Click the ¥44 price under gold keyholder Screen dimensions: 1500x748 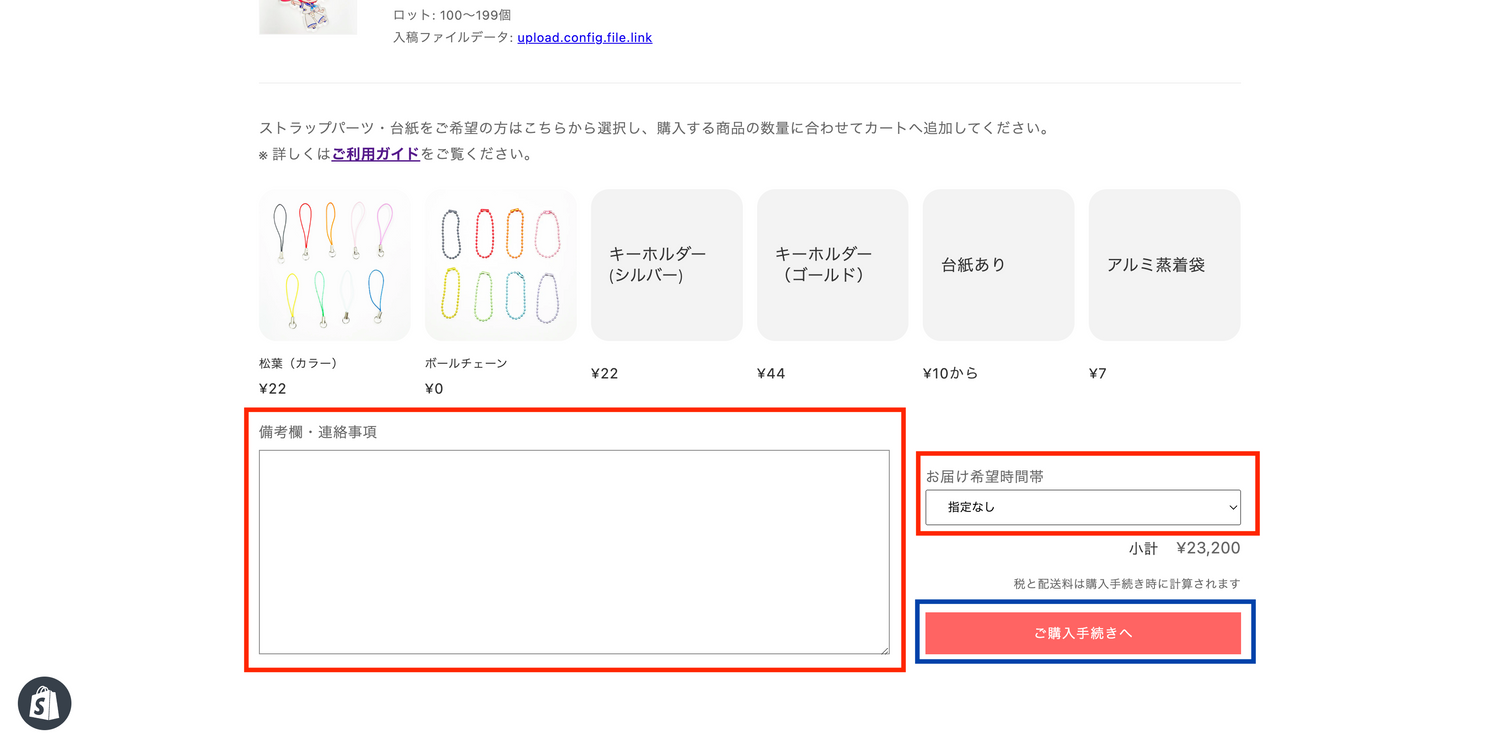pyautogui.click(x=771, y=374)
